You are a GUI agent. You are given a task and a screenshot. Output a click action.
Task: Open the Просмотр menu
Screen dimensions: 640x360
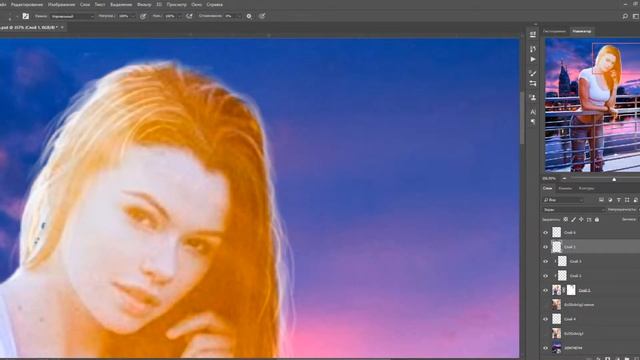[x=177, y=4]
